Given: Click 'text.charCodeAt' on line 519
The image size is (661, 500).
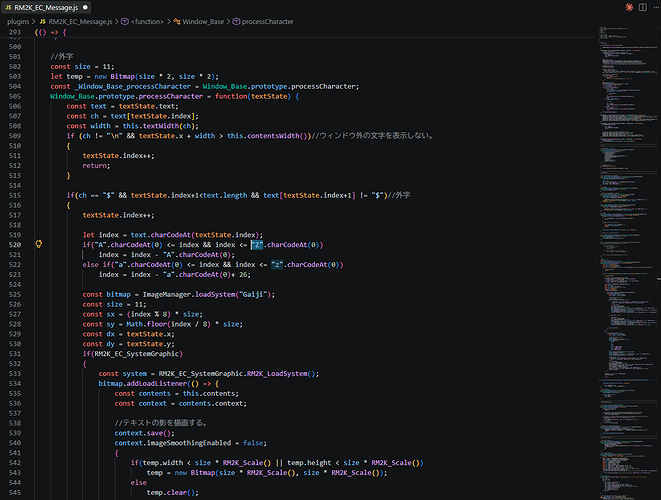Looking at the screenshot, I should (161, 235).
